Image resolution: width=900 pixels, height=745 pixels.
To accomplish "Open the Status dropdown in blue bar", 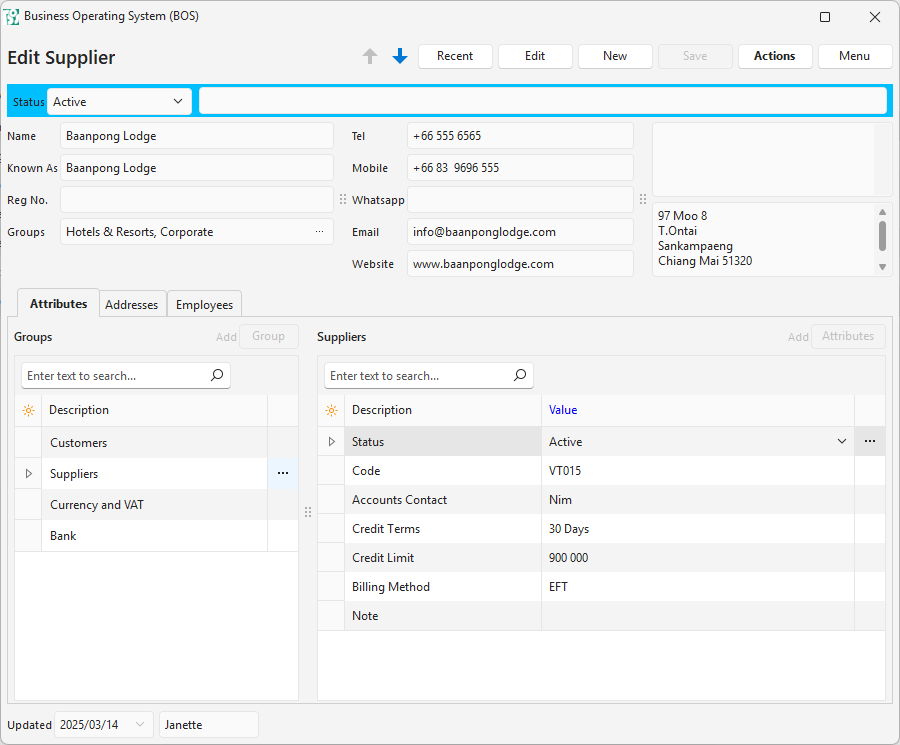I will coord(178,101).
